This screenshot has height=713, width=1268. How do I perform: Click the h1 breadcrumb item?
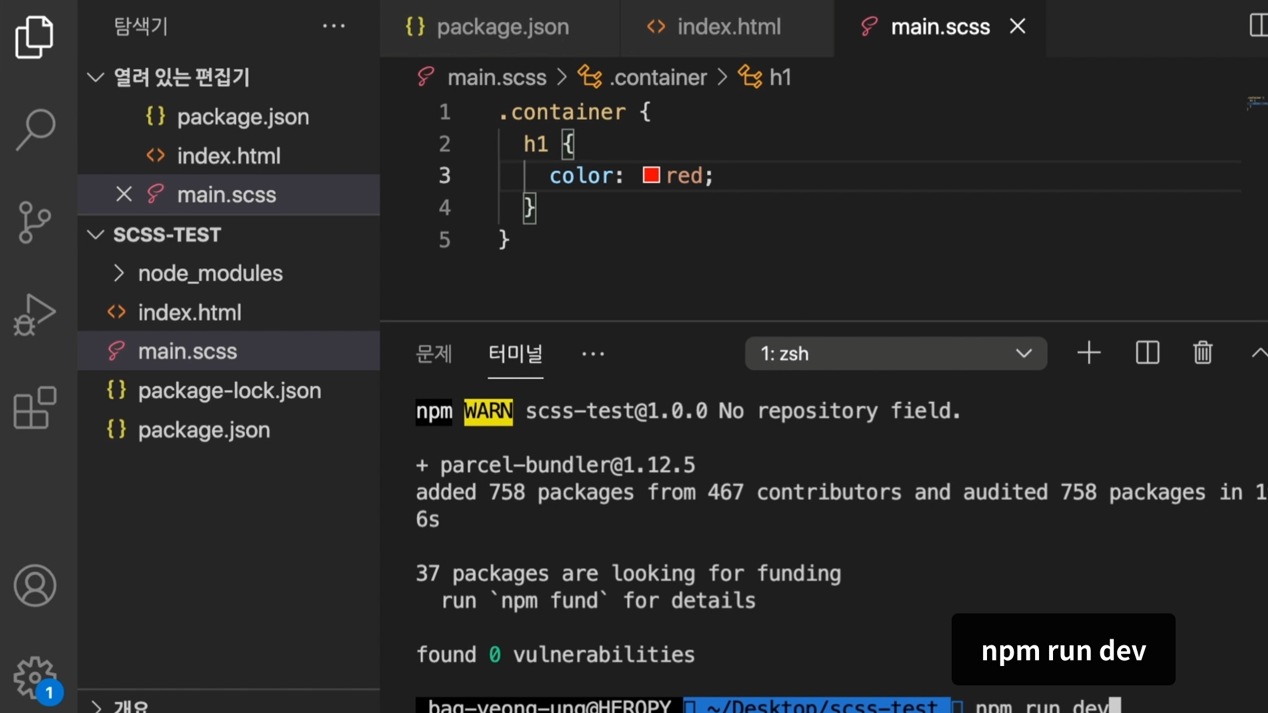coord(765,77)
